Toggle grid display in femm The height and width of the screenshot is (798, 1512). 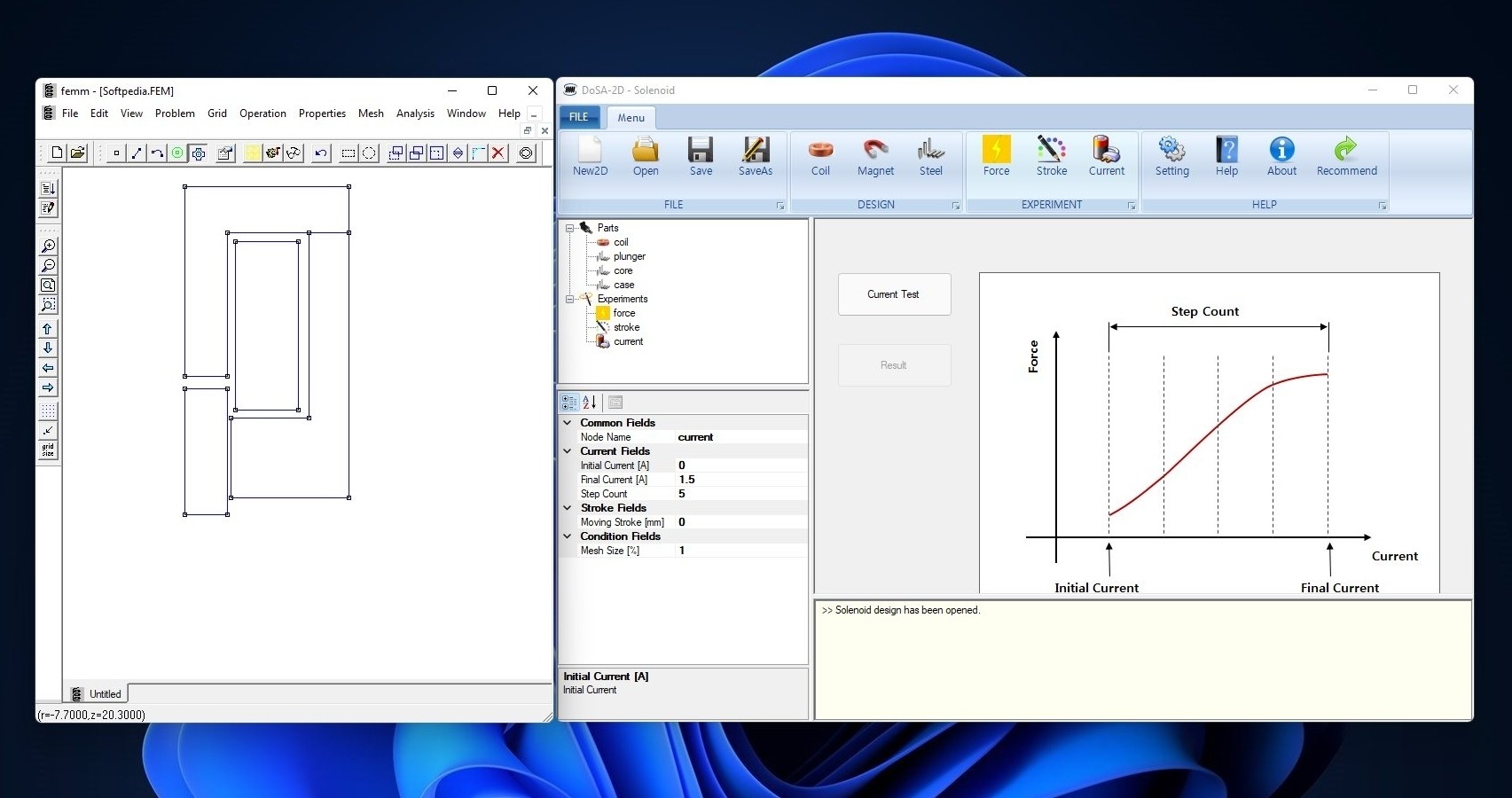pyautogui.click(x=48, y=411)
